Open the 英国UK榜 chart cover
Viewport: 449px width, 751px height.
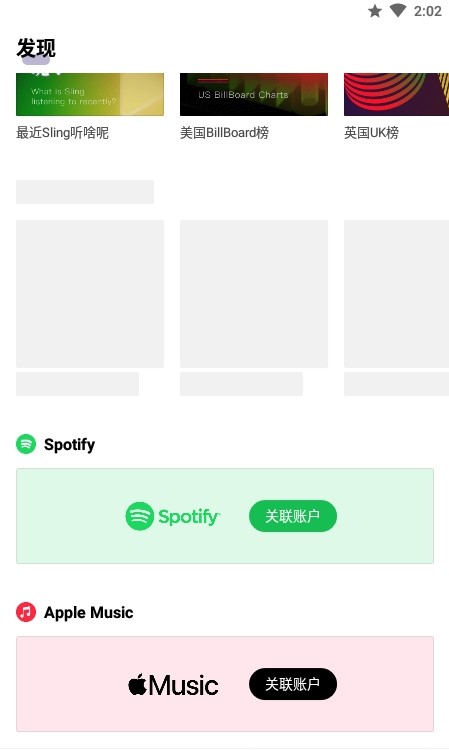[396, 94]
